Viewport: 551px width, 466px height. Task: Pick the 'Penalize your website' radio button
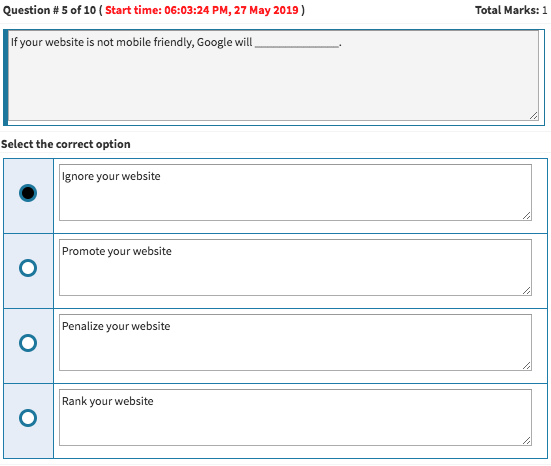point(28,343)
